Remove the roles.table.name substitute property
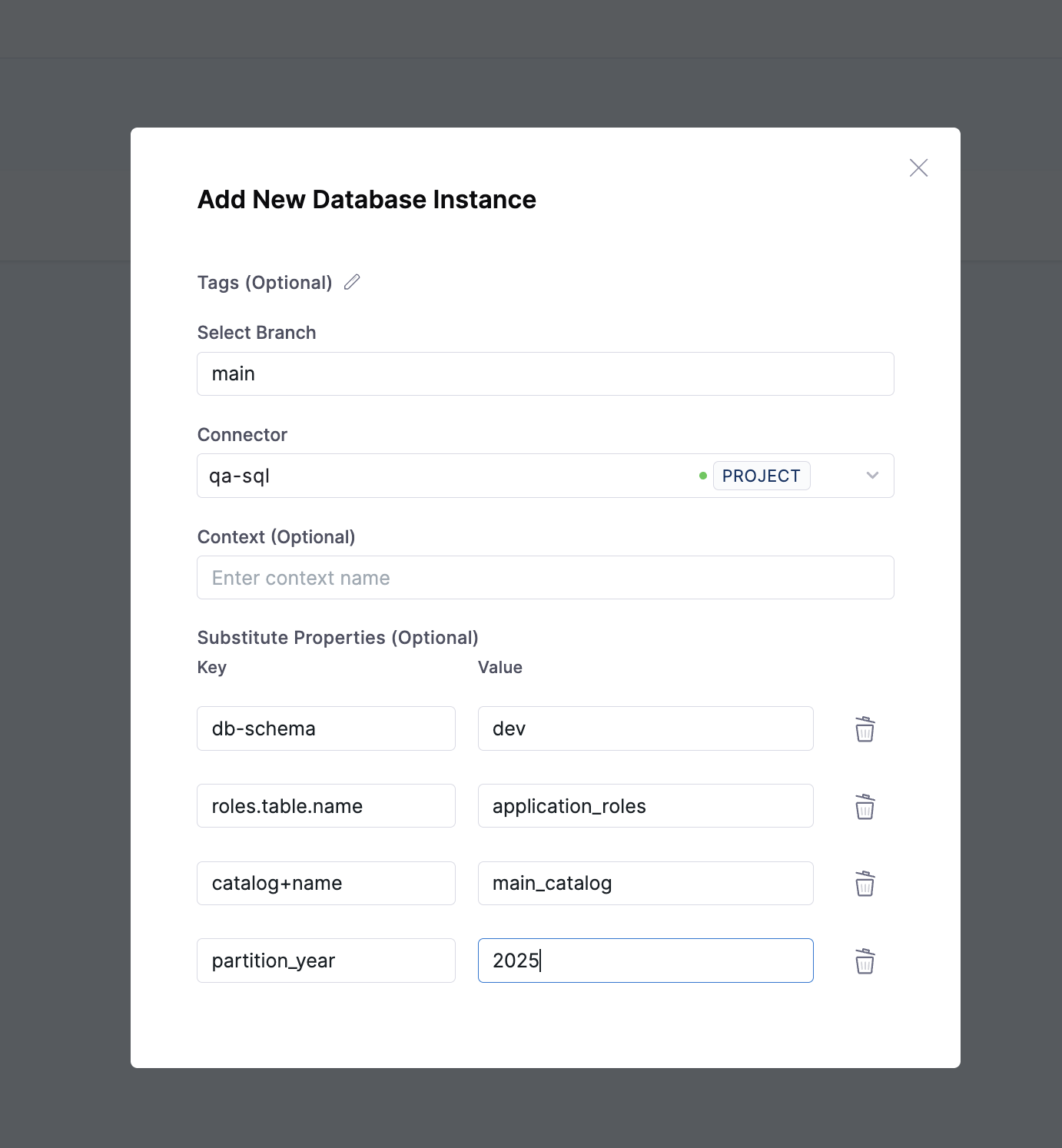 [865, 807]
